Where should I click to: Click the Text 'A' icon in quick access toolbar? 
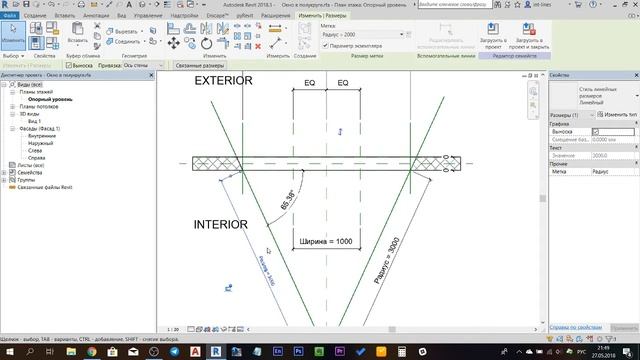[x=129, y=4]
